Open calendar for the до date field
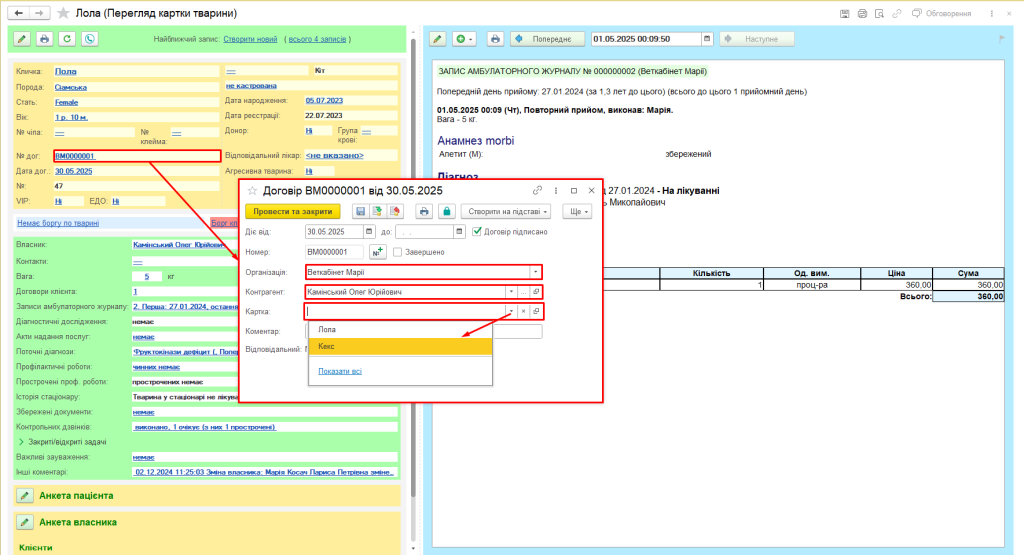1024x555 pixels. [x=459, y=232]
